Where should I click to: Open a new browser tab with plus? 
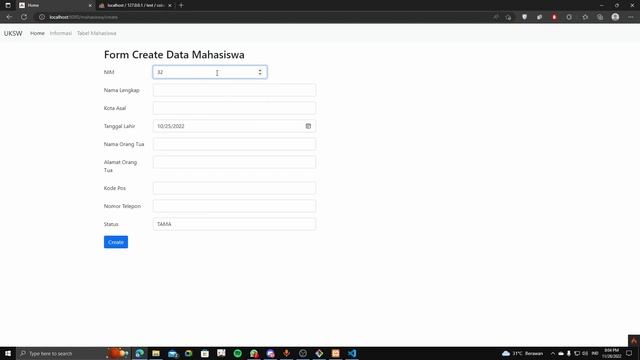click(x=181, y=5)
